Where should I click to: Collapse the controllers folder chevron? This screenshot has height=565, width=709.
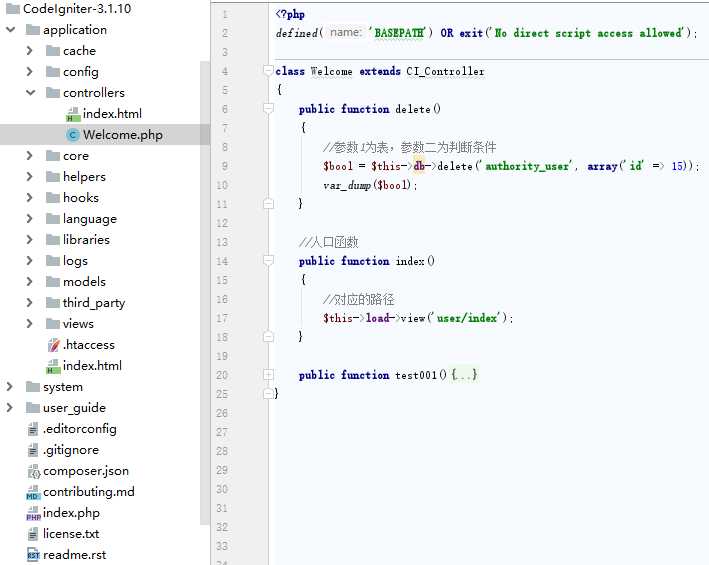tap(30, 93)
